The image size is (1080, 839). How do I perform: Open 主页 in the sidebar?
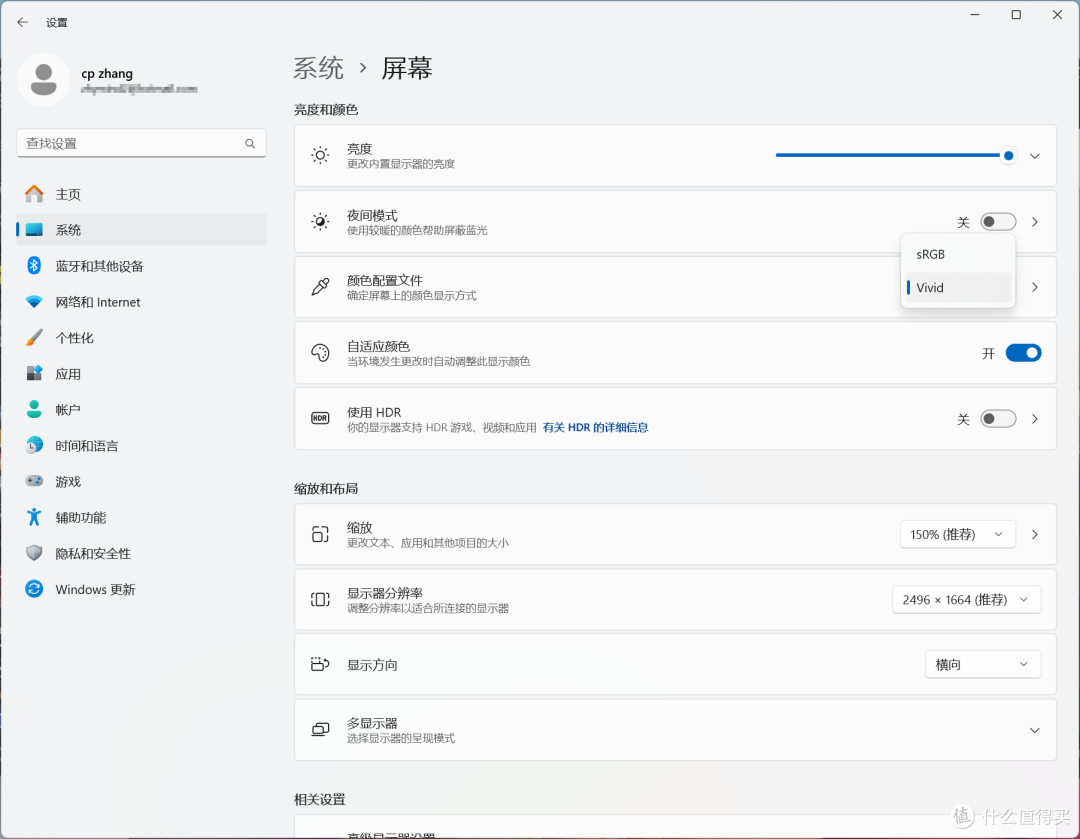click(x=141, y=194)
